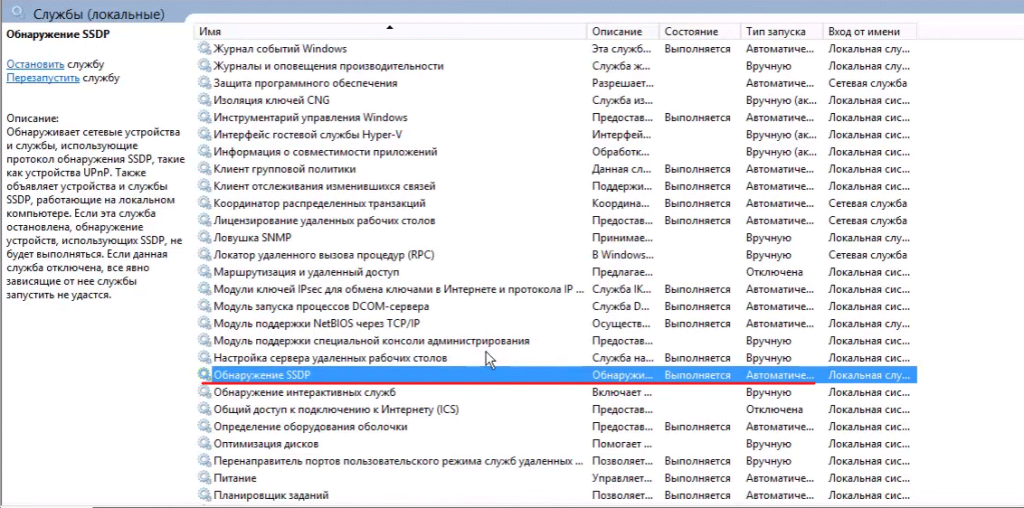This screenshot has width=1024, height=508.
Task: Click gear icon of Локатор удаленного вызова процедур
Action: coord(204,255)
